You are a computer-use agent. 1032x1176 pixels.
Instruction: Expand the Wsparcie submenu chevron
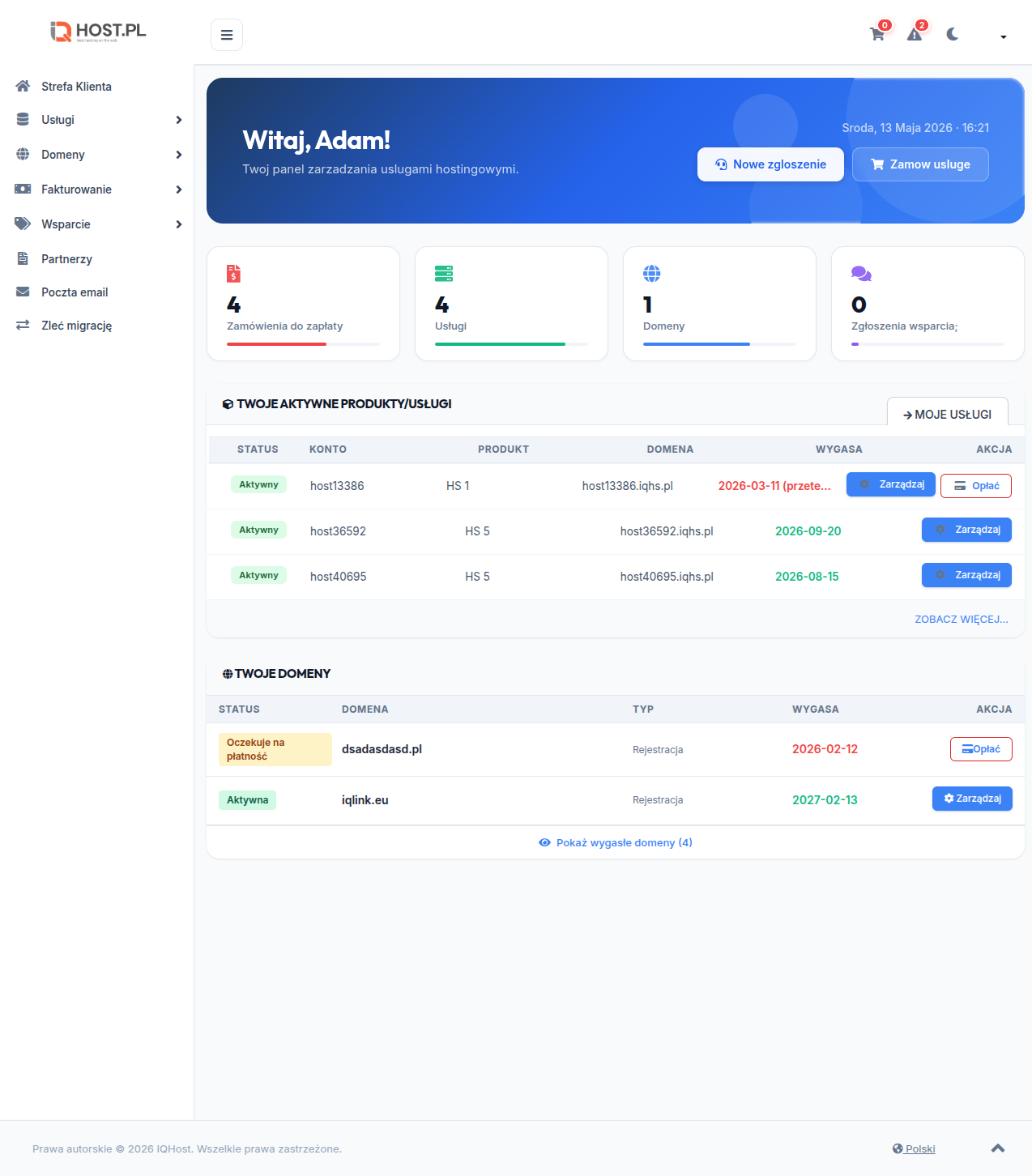point(179,224)
